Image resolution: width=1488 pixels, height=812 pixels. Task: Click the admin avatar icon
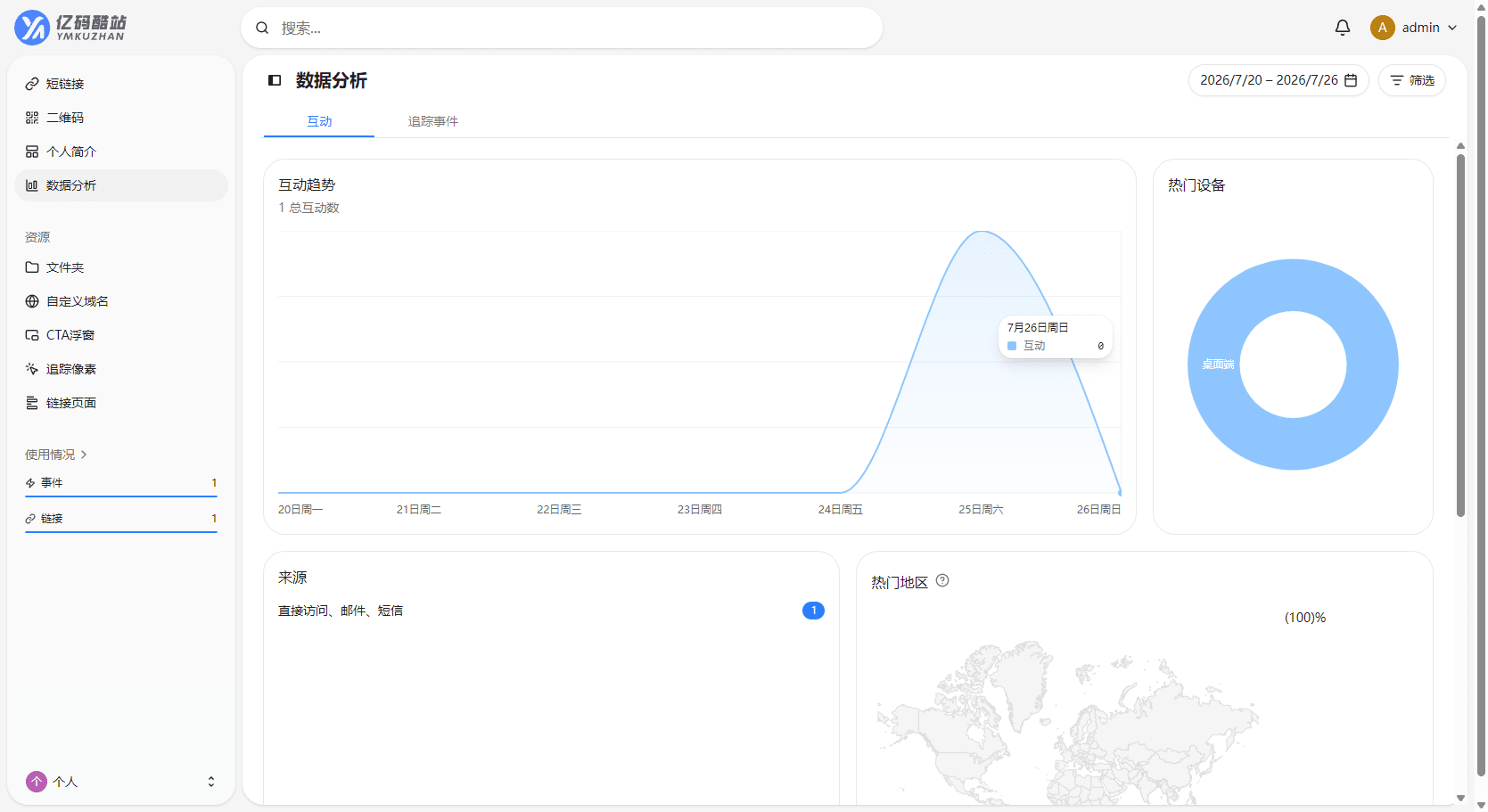[x=1382, y=28]
